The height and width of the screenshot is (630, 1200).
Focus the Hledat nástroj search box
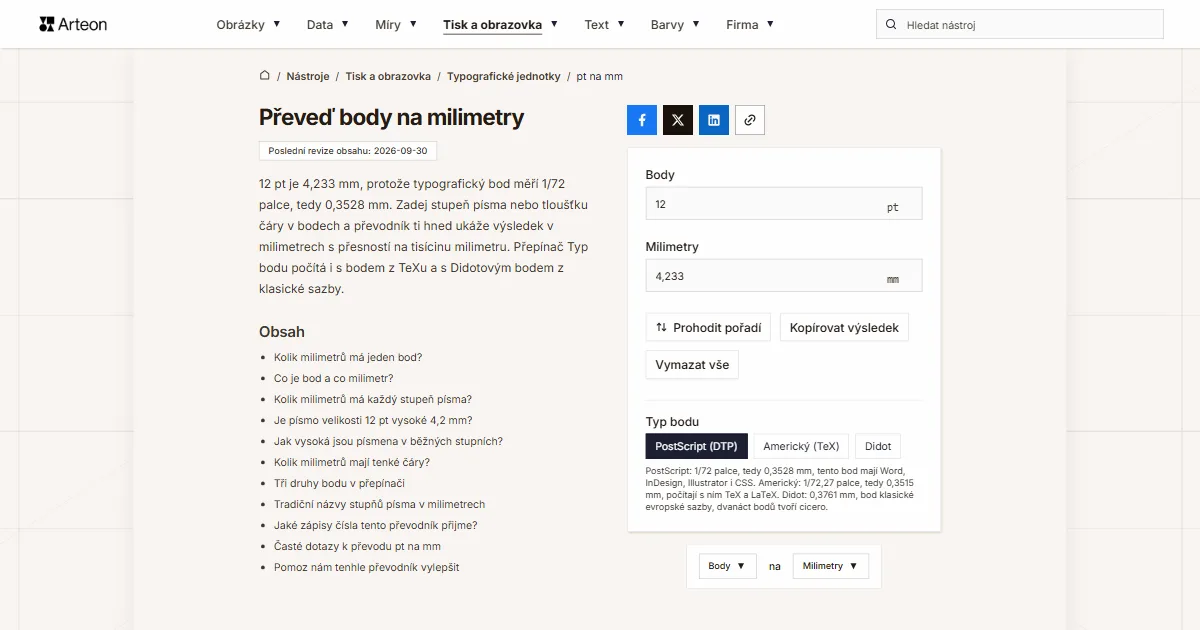click(1019, 24)
